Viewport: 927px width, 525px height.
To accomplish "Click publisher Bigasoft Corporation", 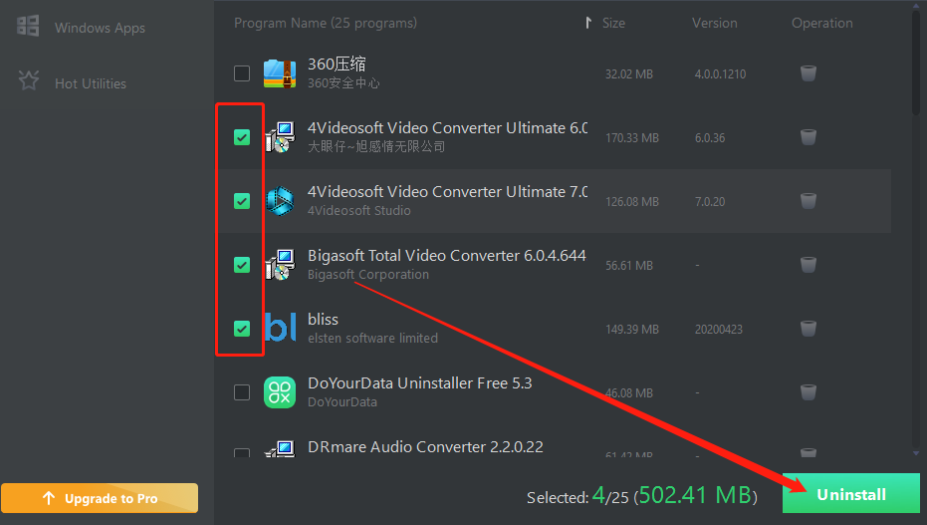I will [368, 274].
